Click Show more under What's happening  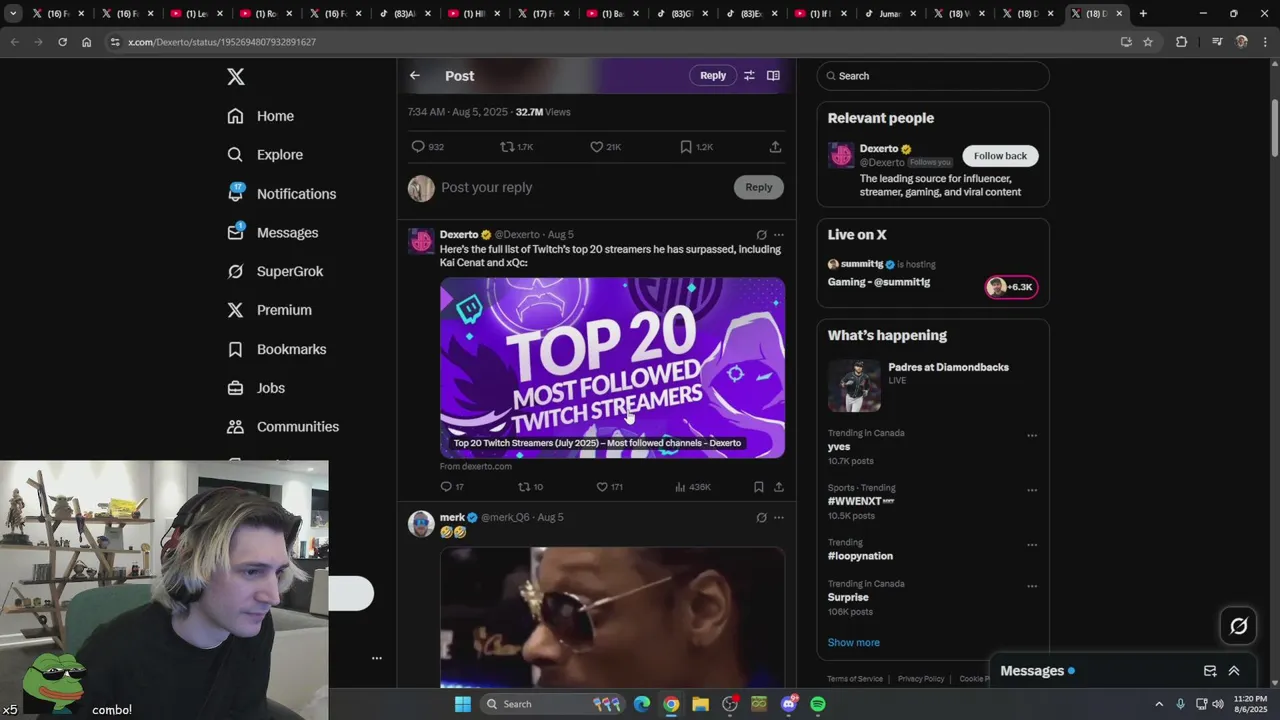point(854,642)
